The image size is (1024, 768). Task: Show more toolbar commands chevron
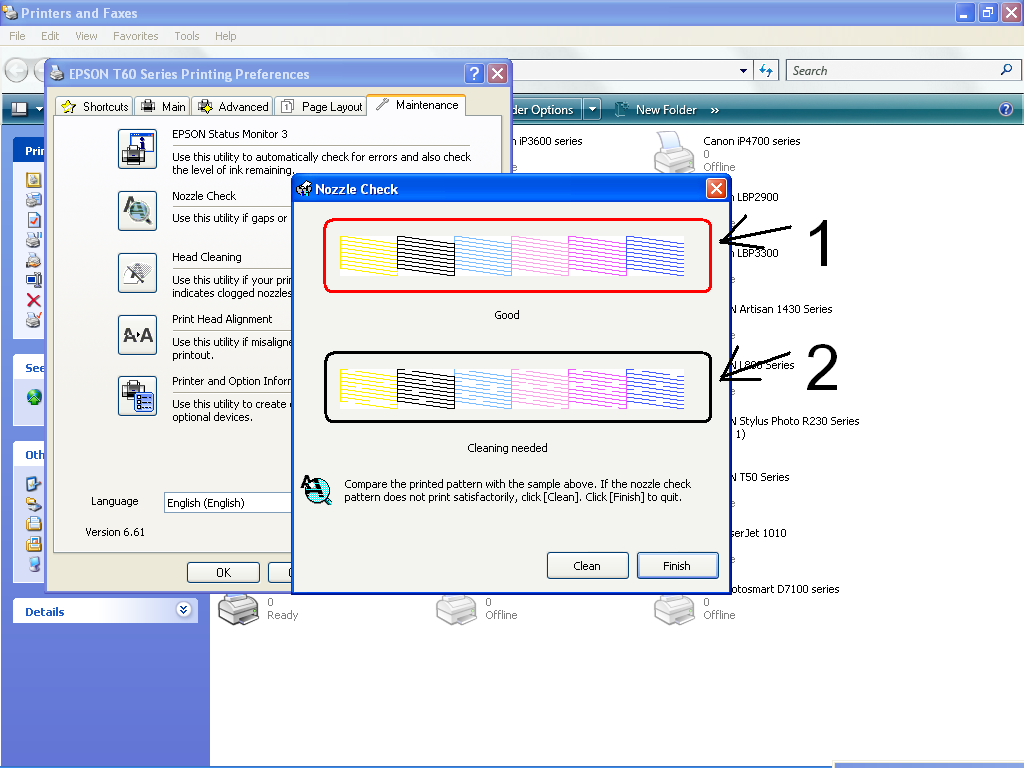coord(714,110)
